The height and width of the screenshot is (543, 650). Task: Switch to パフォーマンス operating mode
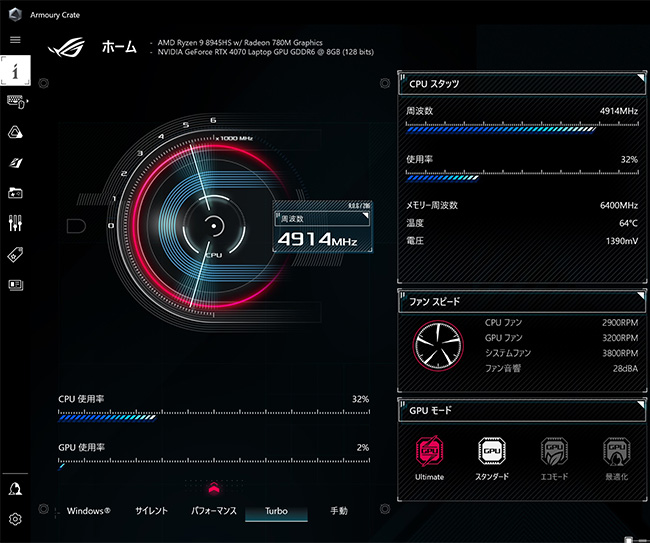point(214,511)
